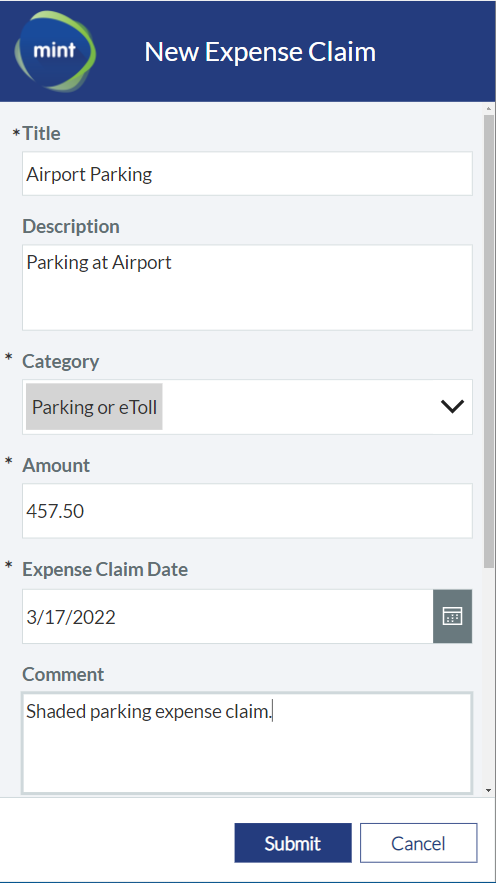
Task: Click inside the Comment text box
Action: [x=247, y=743]
